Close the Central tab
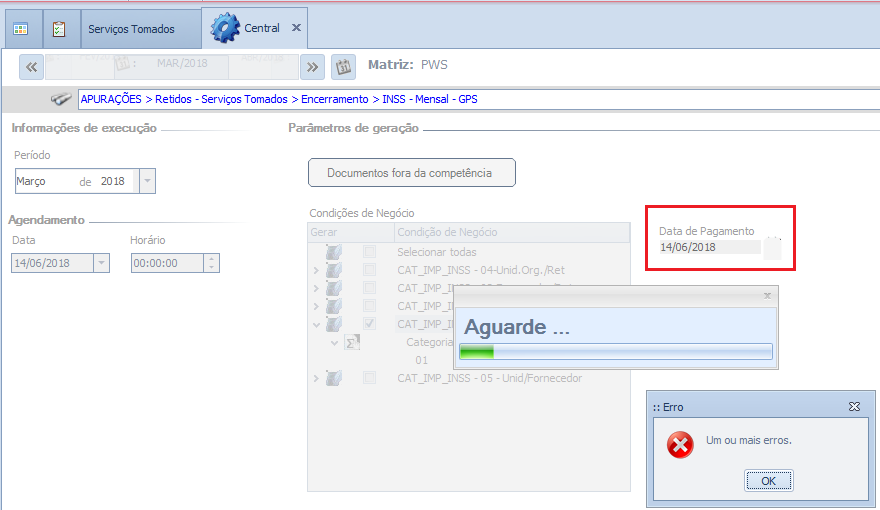The width and height of the screenshot is (880, 510). click(296, 27)
